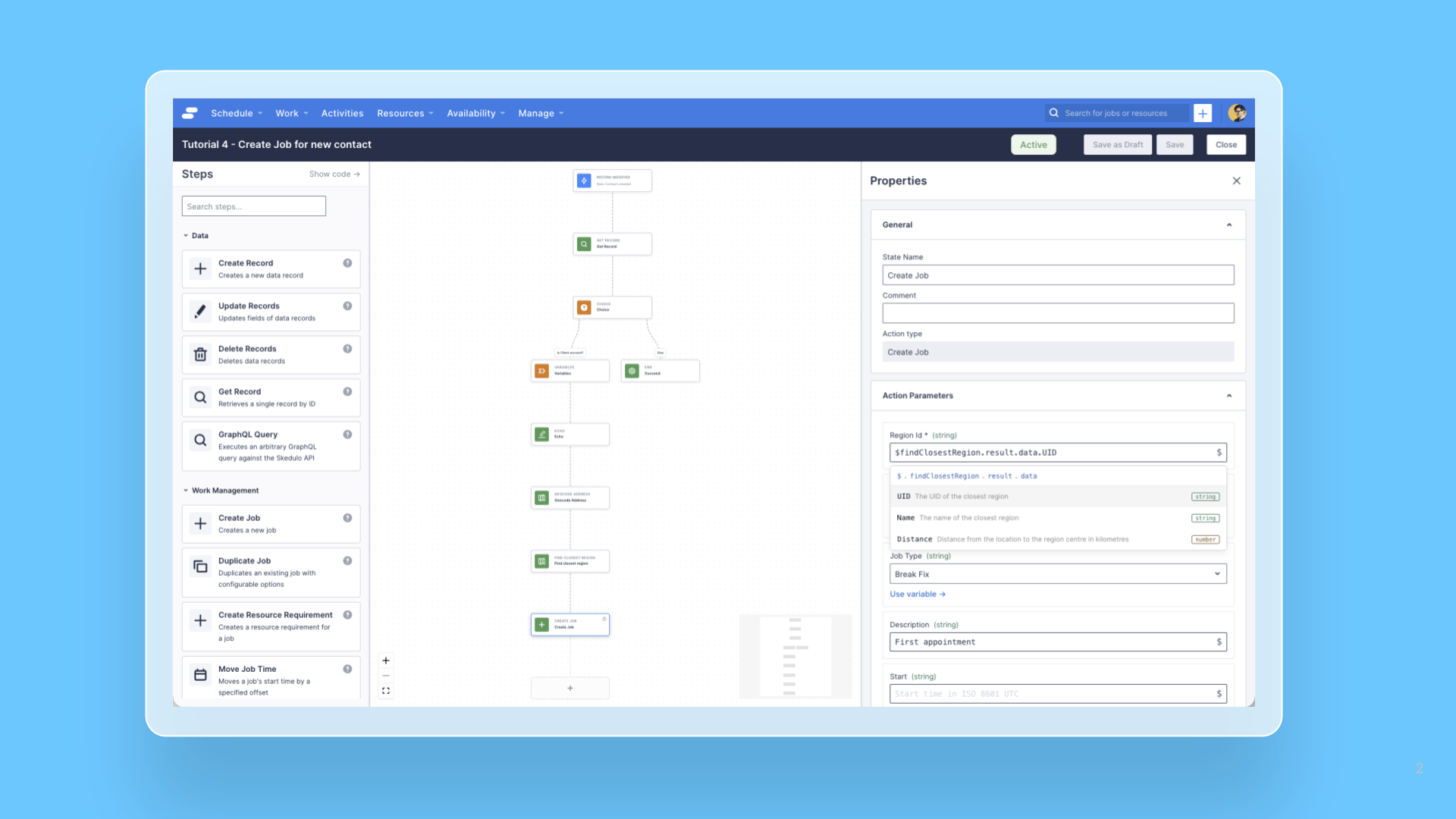
Task: Click the Show code link
Action: pyautogui.click(x=334, y=174)
